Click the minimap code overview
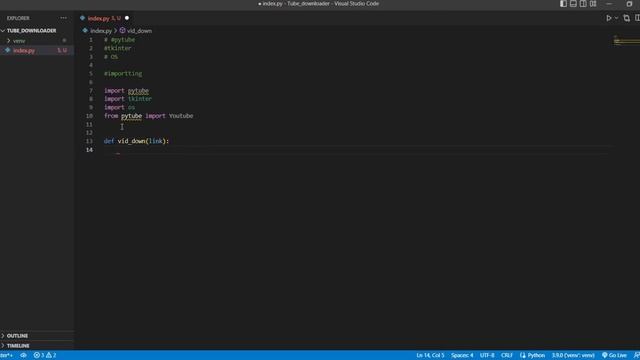The image size is (640, 360). (x=627, y=41)
